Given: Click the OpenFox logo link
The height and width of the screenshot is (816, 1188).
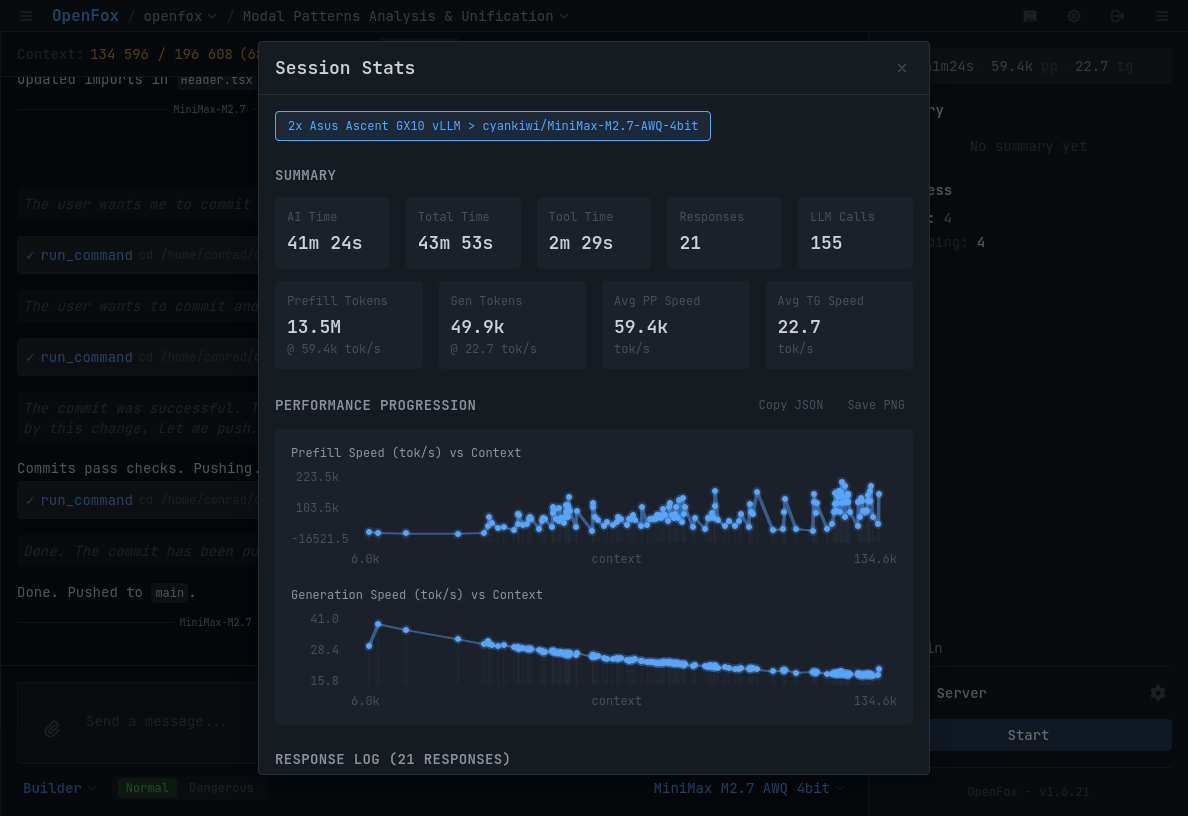Looking at the screenshot, I should (x=86, y=16).
